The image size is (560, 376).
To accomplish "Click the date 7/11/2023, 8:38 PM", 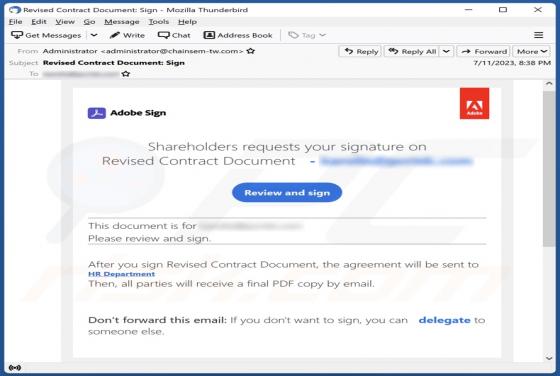I will (x=512, y=63).
